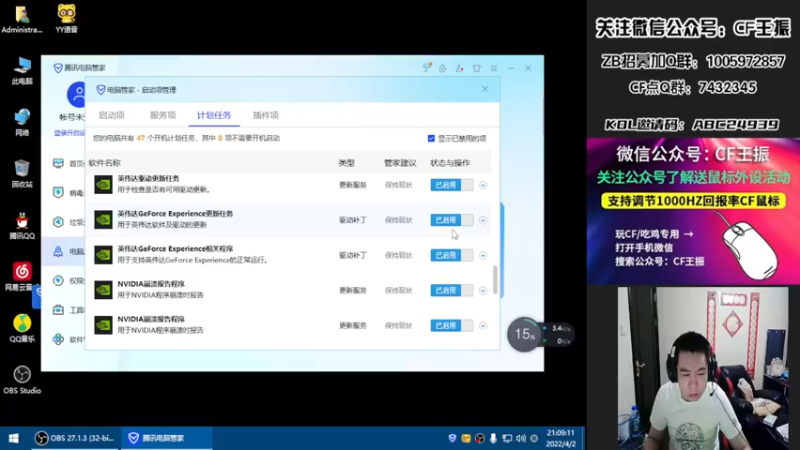Click the 软件名称 column header

[x=105, y=163]
